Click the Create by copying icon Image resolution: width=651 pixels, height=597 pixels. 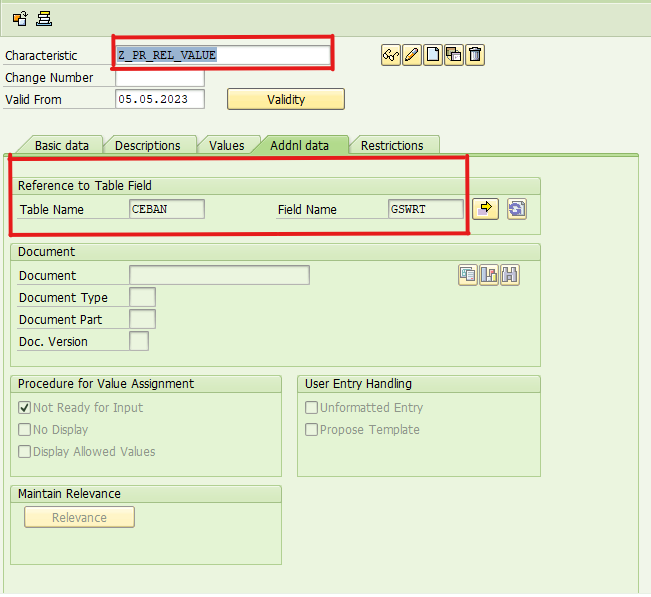click(454, 55)
